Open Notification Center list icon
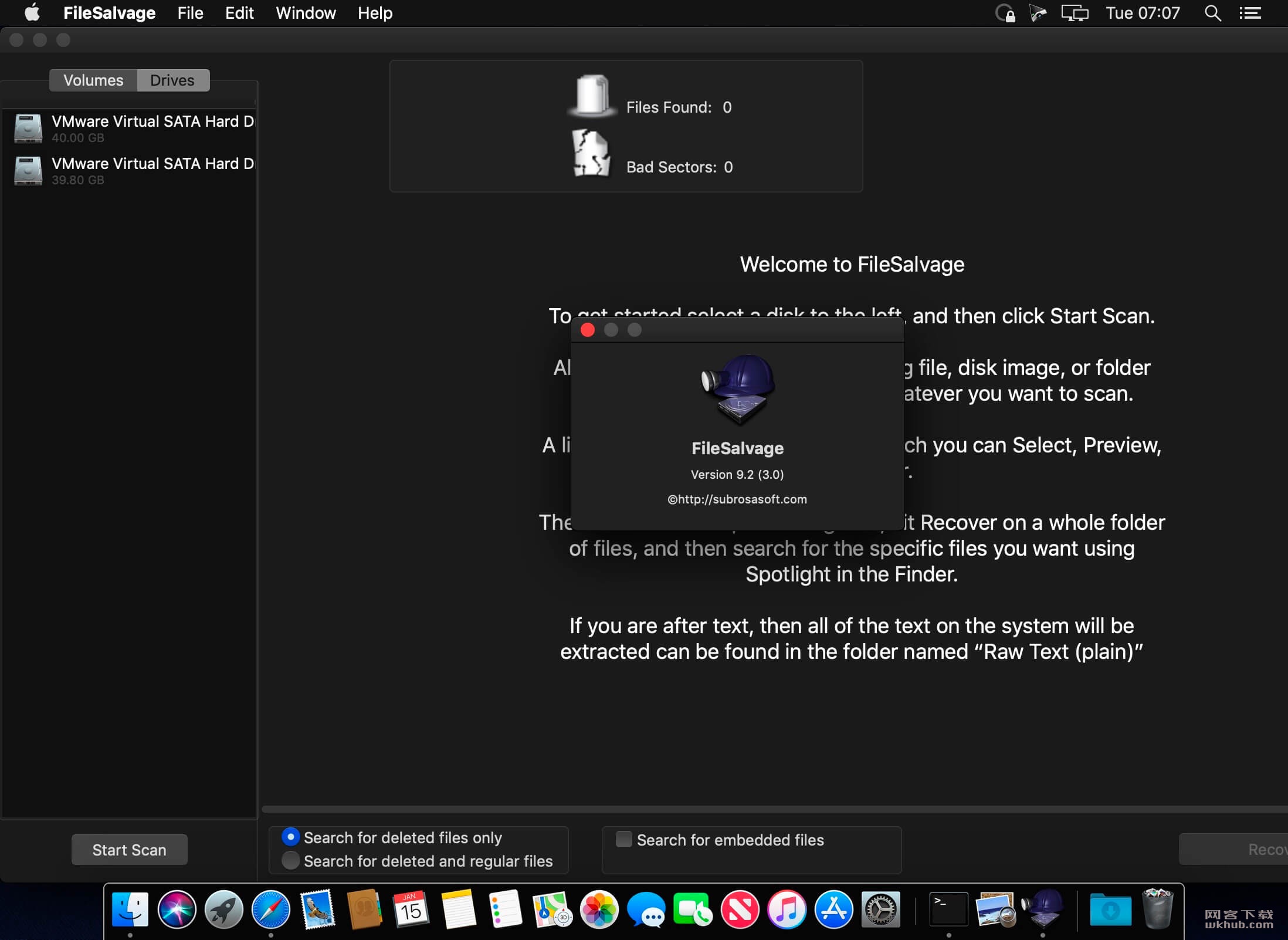Screen dimensions: 1288x940 (1250, 13)
